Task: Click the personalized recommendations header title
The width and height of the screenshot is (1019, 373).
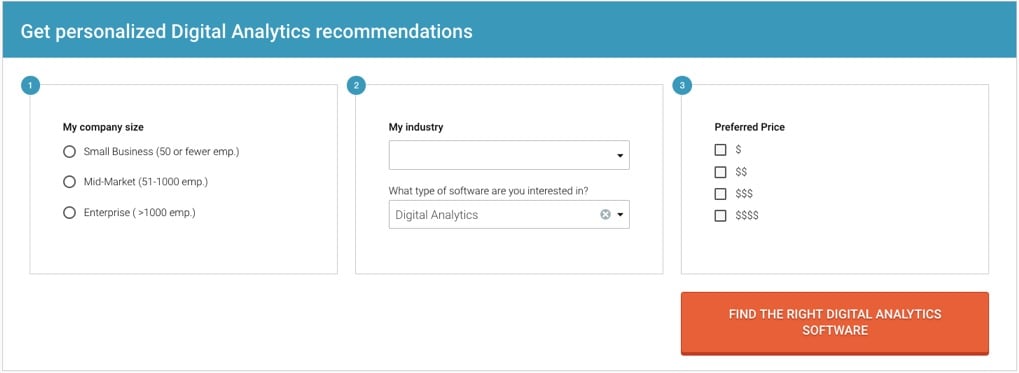Action: pyautogui.click(x=246, y=31)
